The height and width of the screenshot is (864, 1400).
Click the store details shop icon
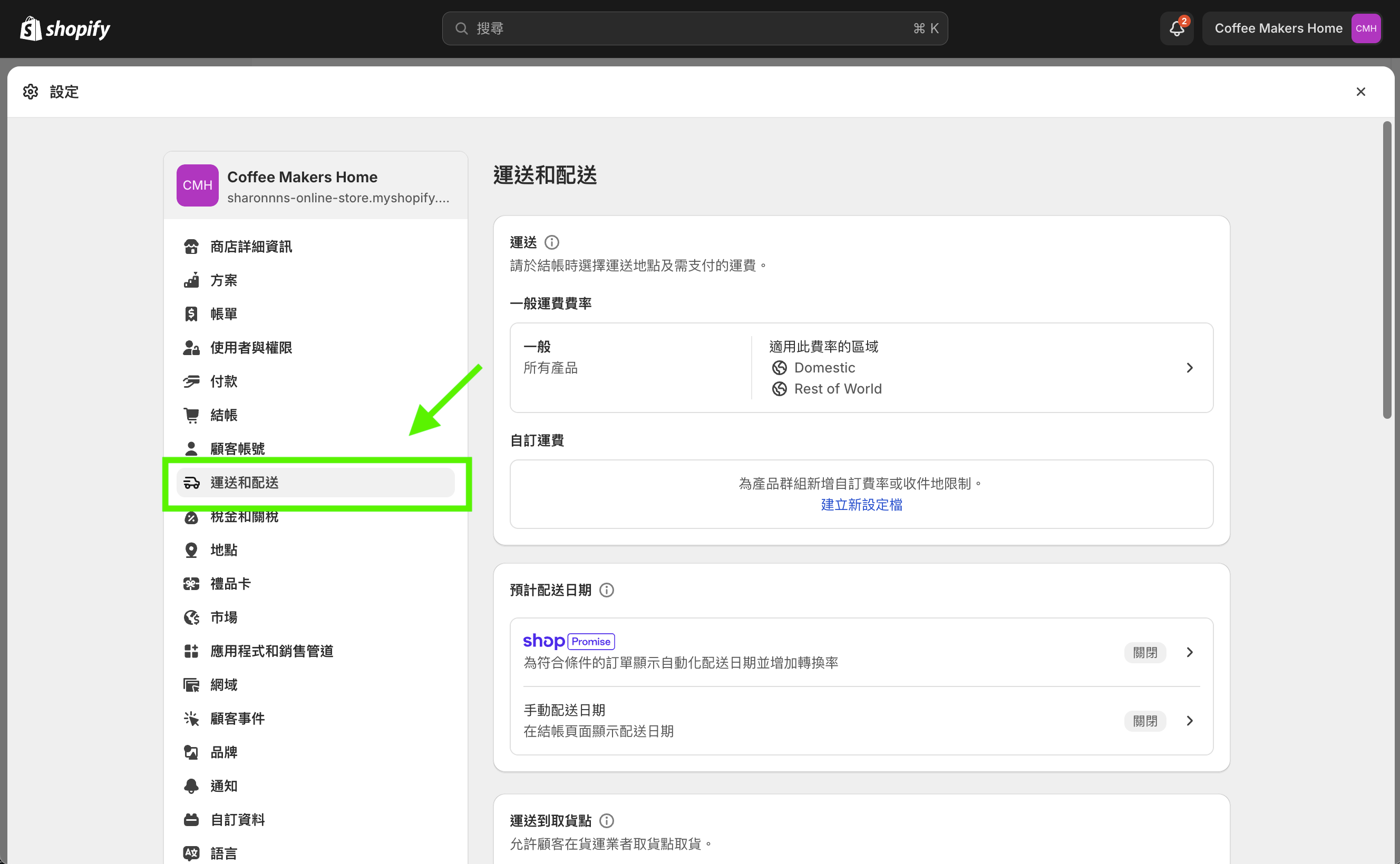[x=191, y=247]
